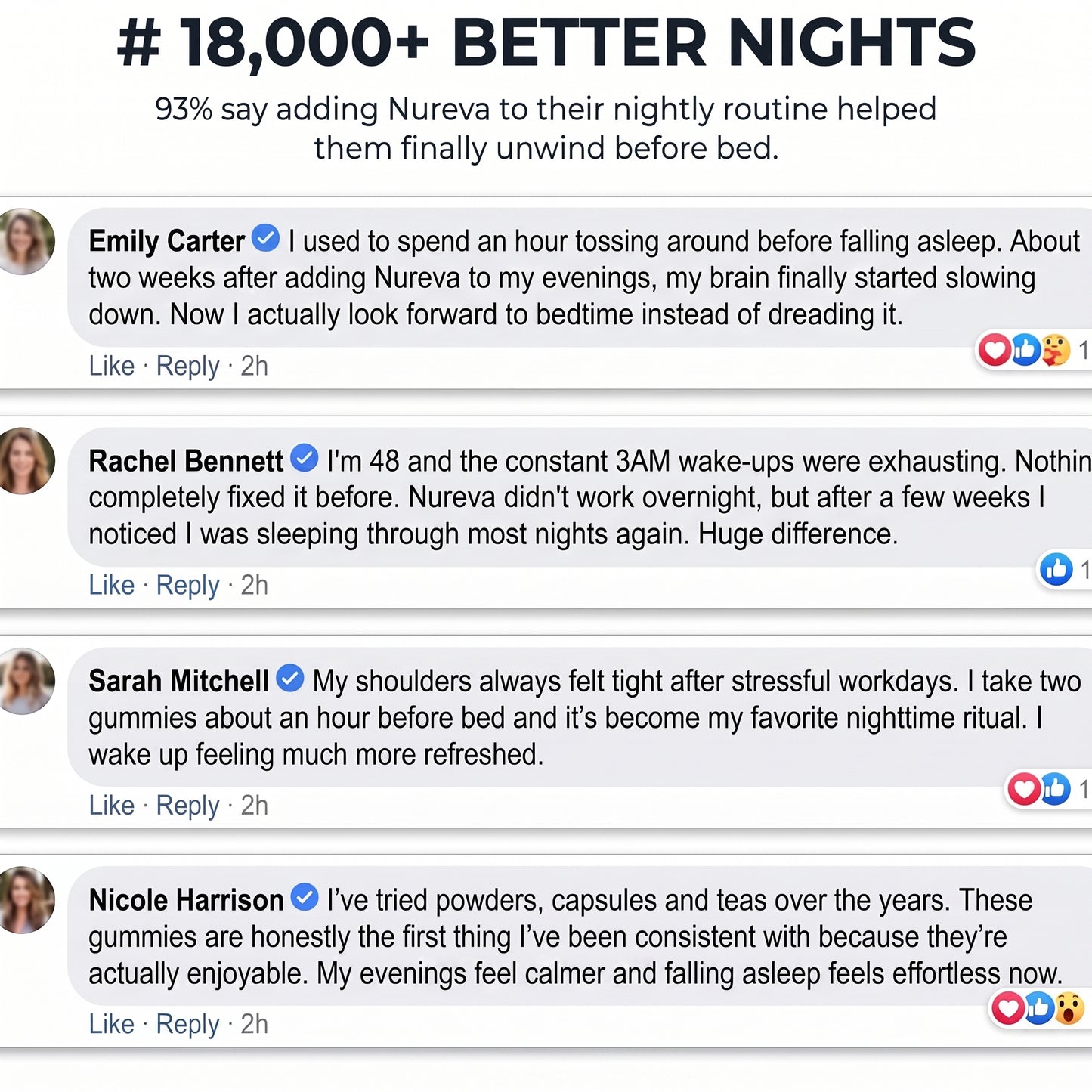Image resolution: width=1092 pixels, height=1092 pixels.
Task: Click the hugging care emoji on Emily's comment
Action: [x=1056, y=350]
